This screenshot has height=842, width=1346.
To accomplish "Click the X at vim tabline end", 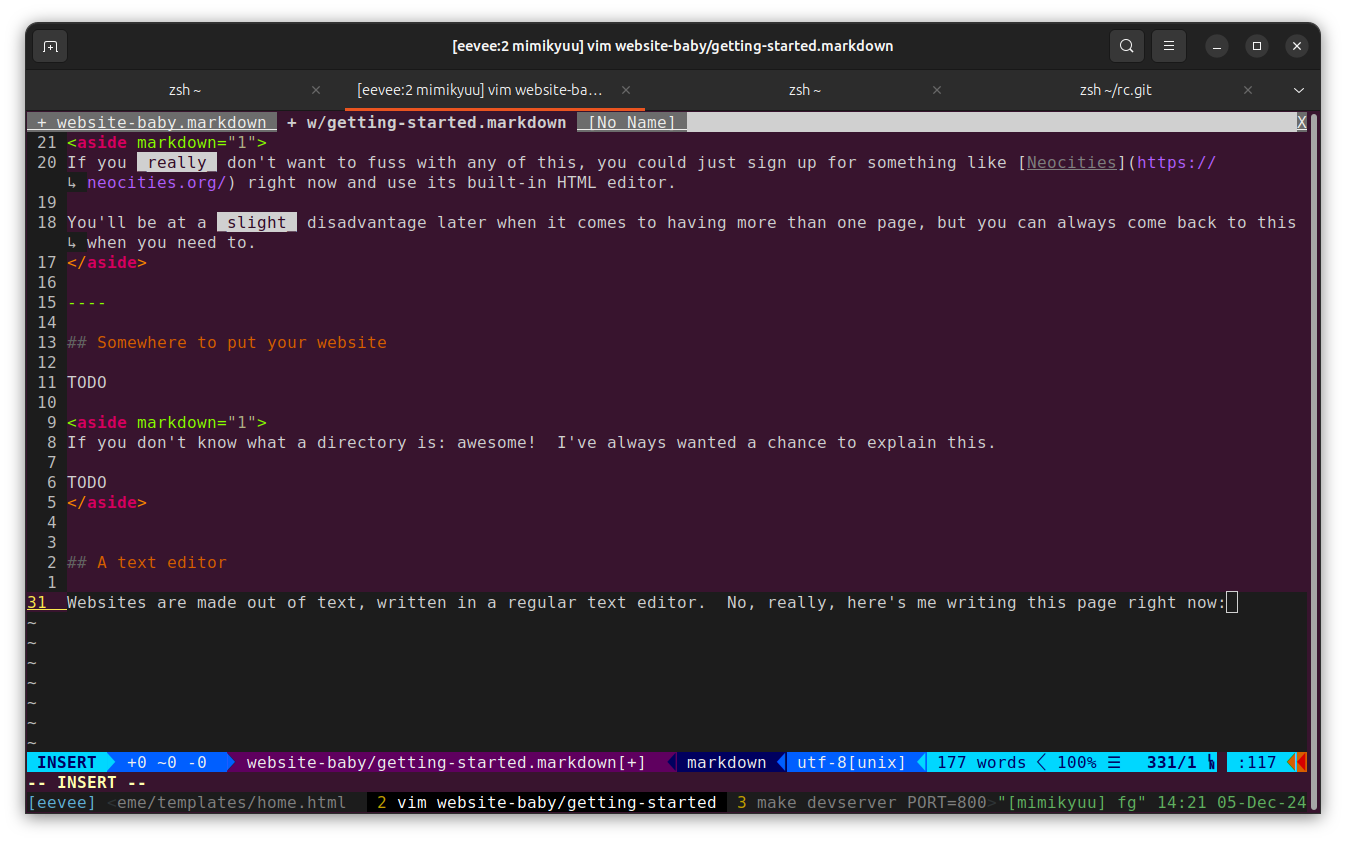I will pos(1301,123).
